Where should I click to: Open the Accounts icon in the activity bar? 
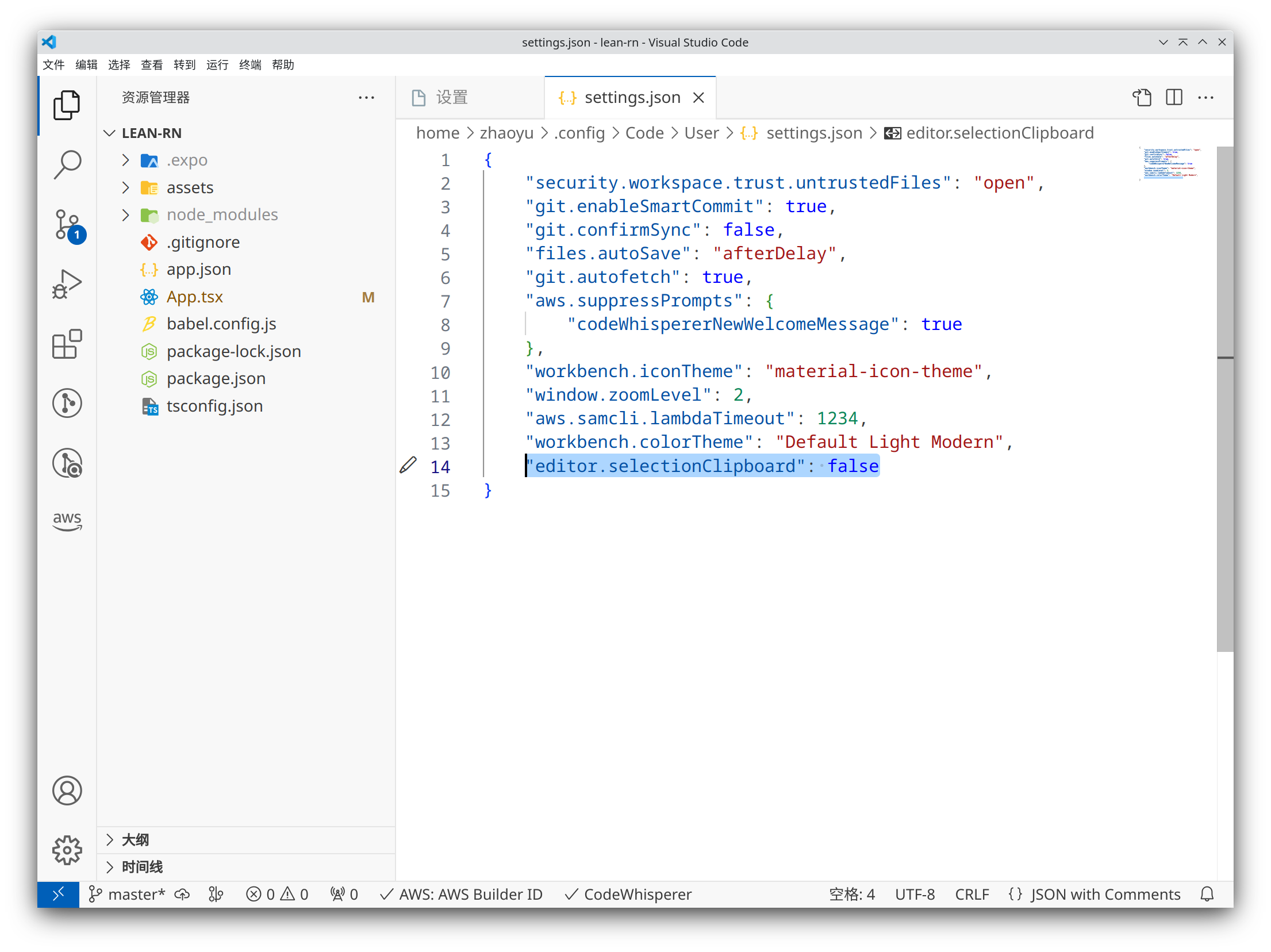(67, 790)
